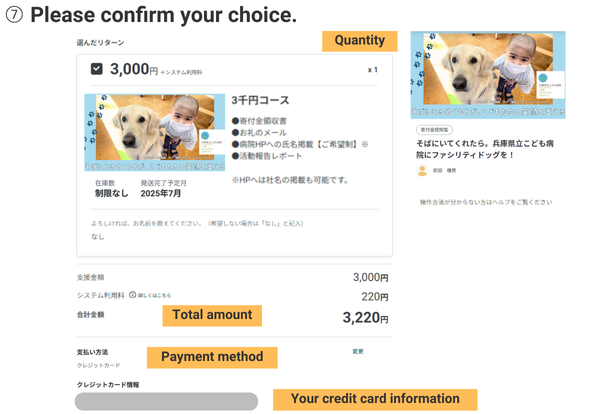Screen dimensions: 600x414
Task: Click the greyed-out credit card information field
Action: point(167,400)
